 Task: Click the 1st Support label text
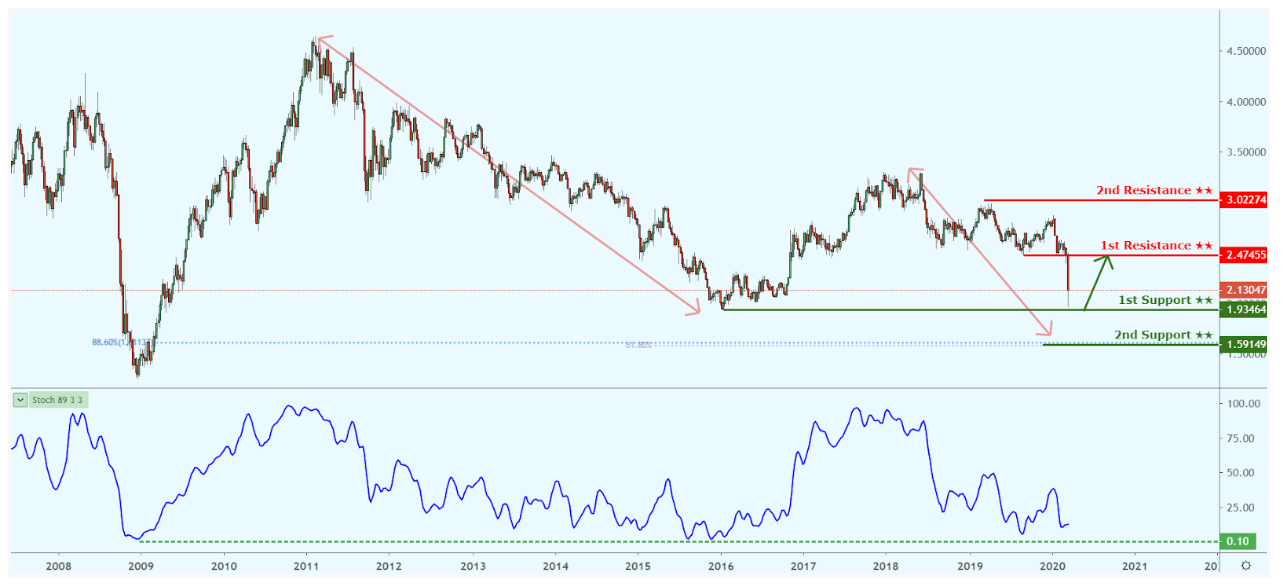[x=1165, y=300]
